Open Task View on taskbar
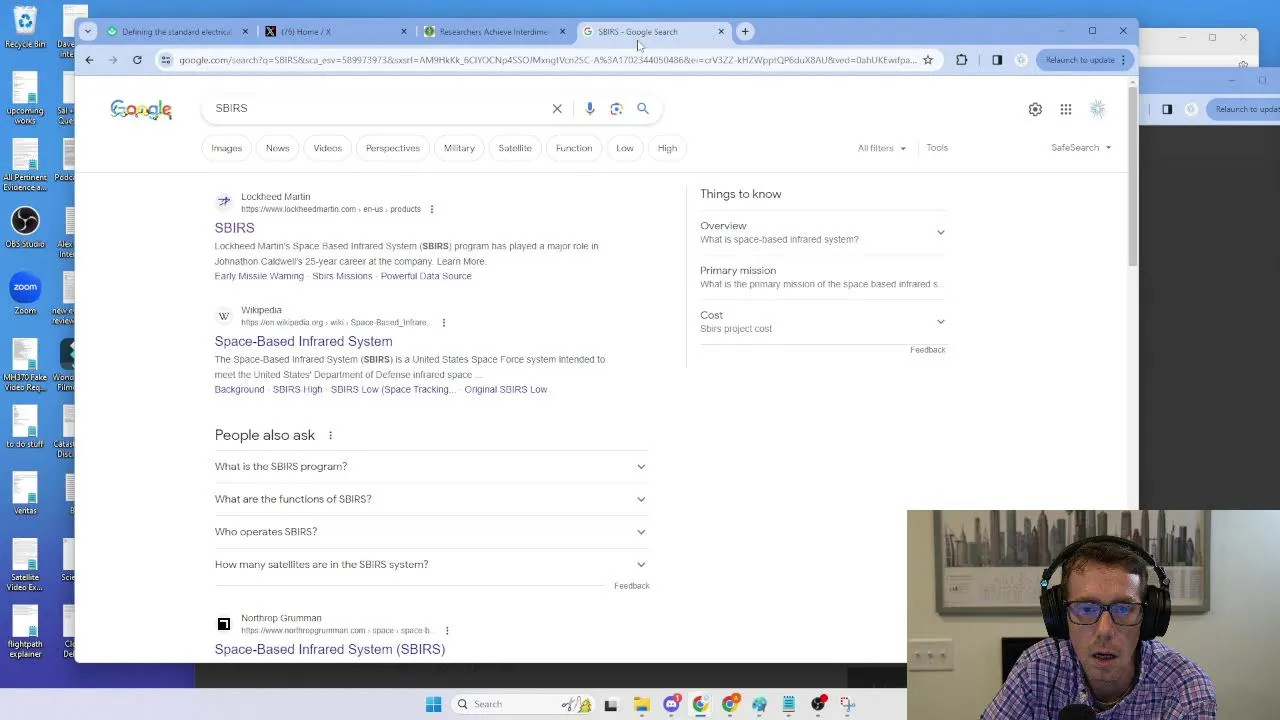 610,704
